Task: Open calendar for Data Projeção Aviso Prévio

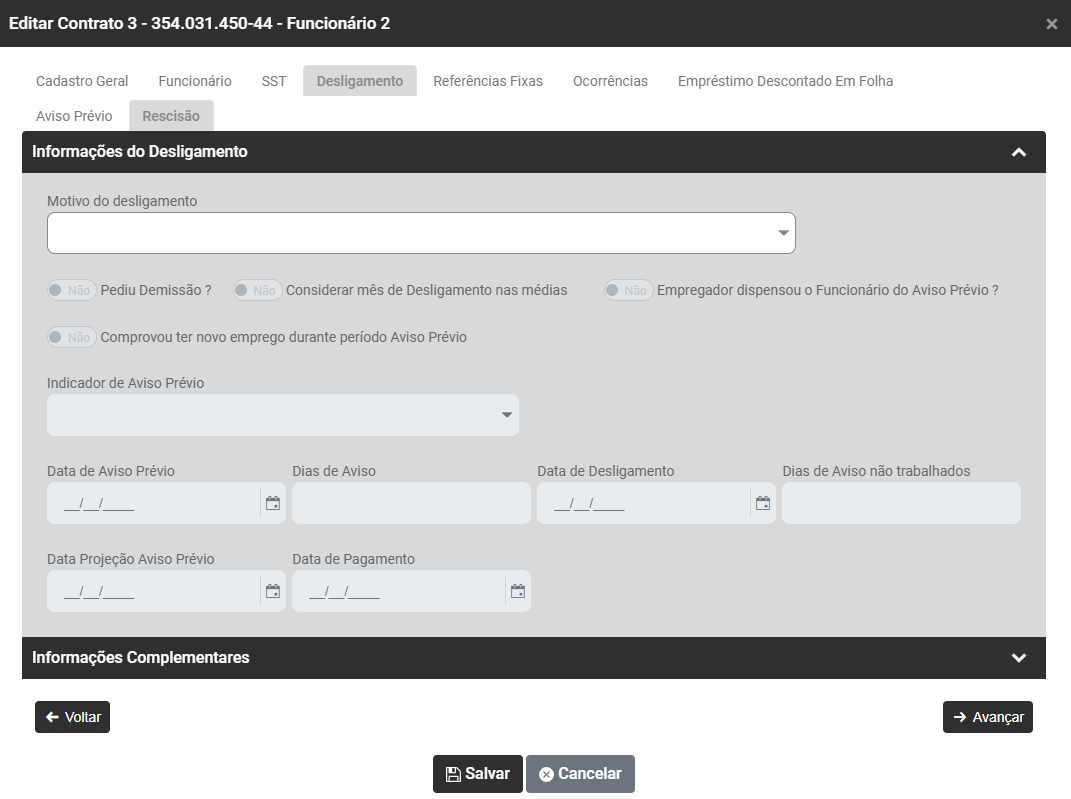Action: [272, 591]
